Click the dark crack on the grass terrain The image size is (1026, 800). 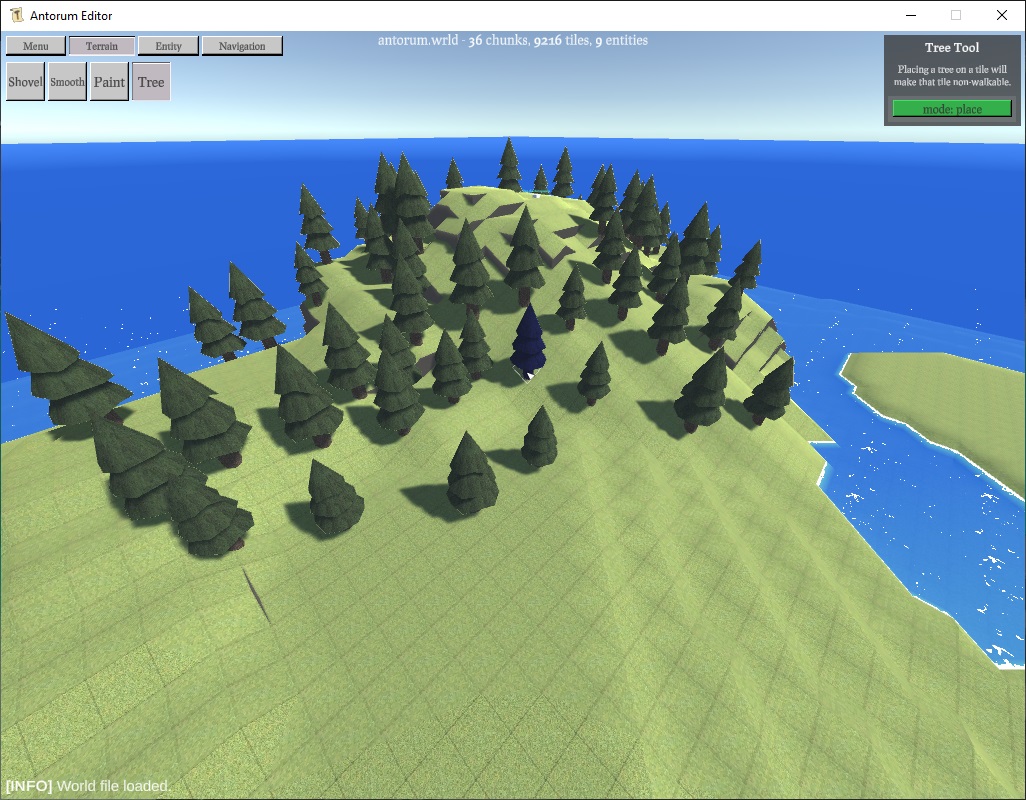coord(256,595)
